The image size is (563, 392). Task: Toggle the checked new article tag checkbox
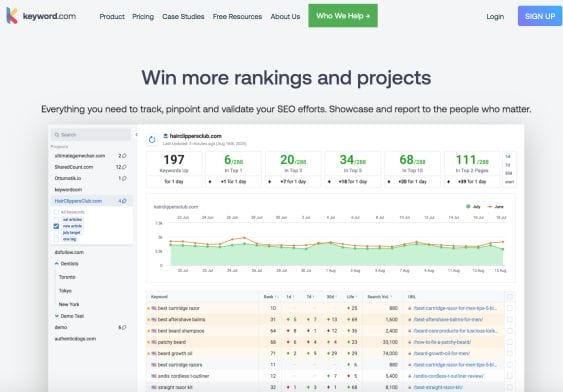click(x=56, y=226)
